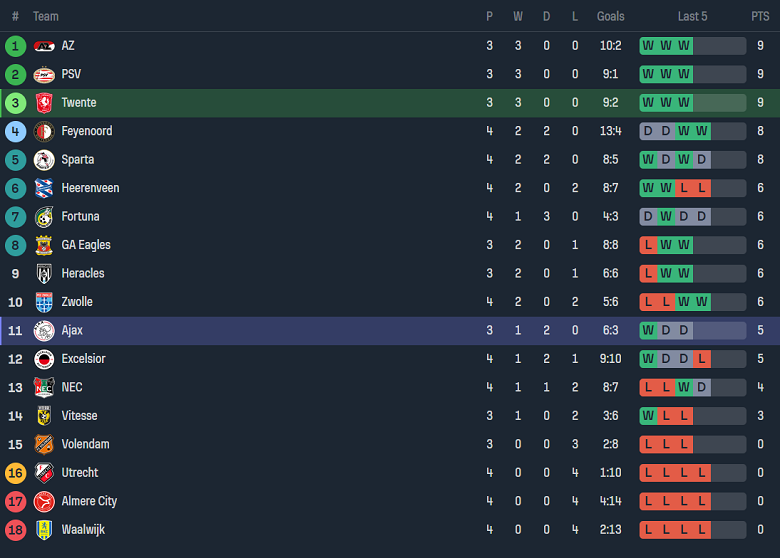Click the Goals column header
The width and height of the screenshot is (780, 558).
pyautogui.click(x=610, y=16)
